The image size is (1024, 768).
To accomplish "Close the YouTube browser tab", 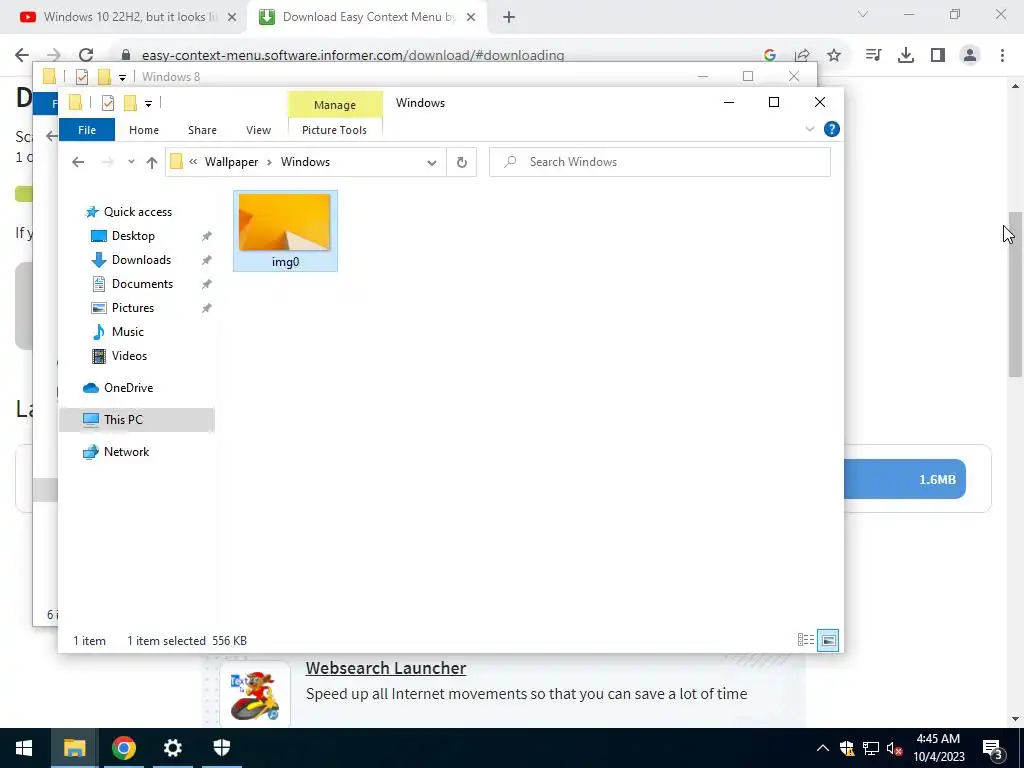I will coord(232,17).
